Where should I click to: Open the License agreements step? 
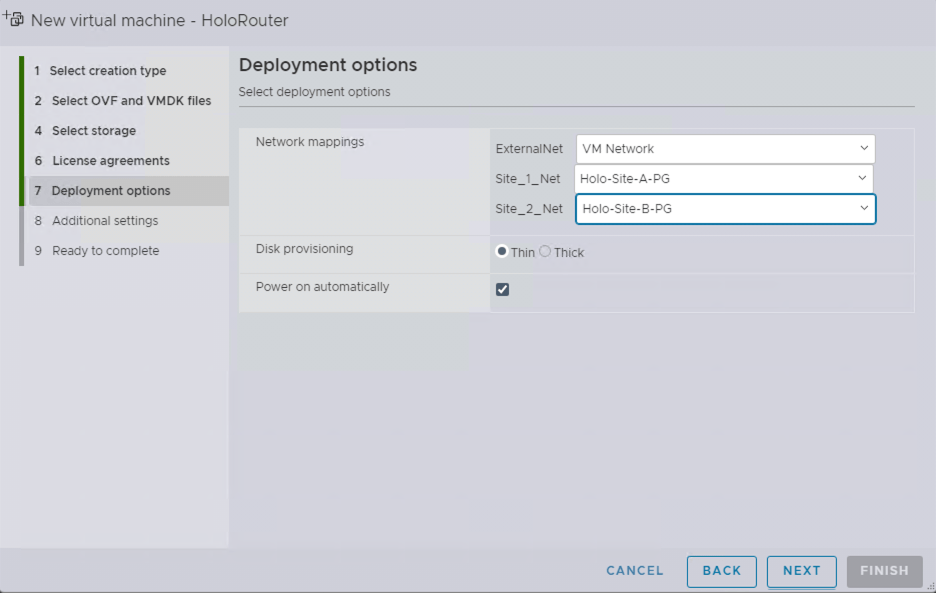(x=110, y=161)
